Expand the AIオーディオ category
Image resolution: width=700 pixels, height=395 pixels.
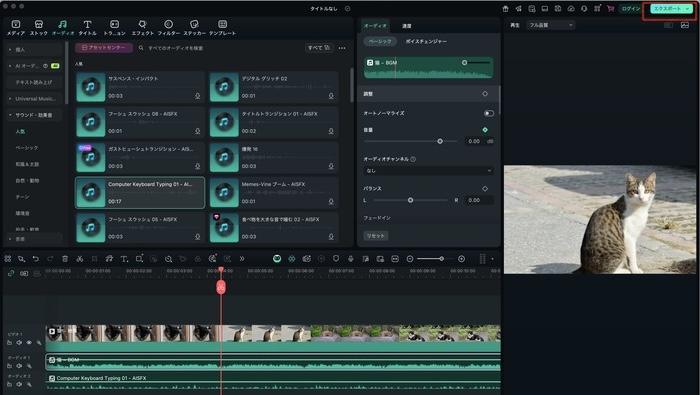[x=10, y=66]
